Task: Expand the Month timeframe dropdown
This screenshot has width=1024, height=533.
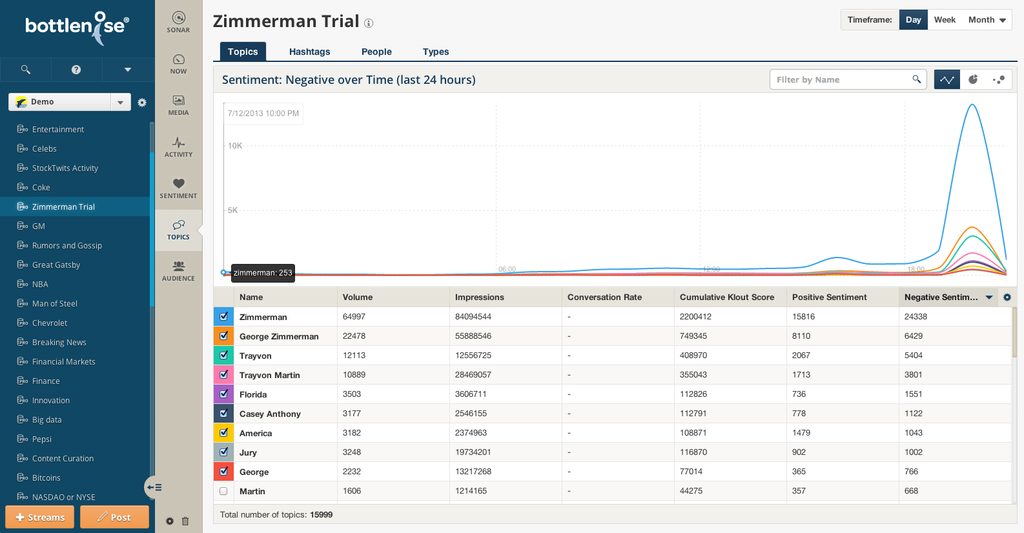Action: 987,20
